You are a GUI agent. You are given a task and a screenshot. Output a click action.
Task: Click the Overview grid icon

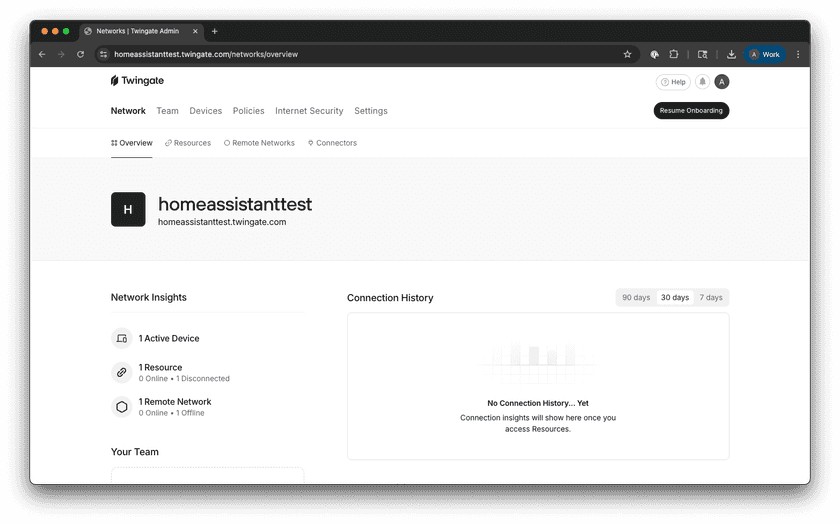point(114,143)
